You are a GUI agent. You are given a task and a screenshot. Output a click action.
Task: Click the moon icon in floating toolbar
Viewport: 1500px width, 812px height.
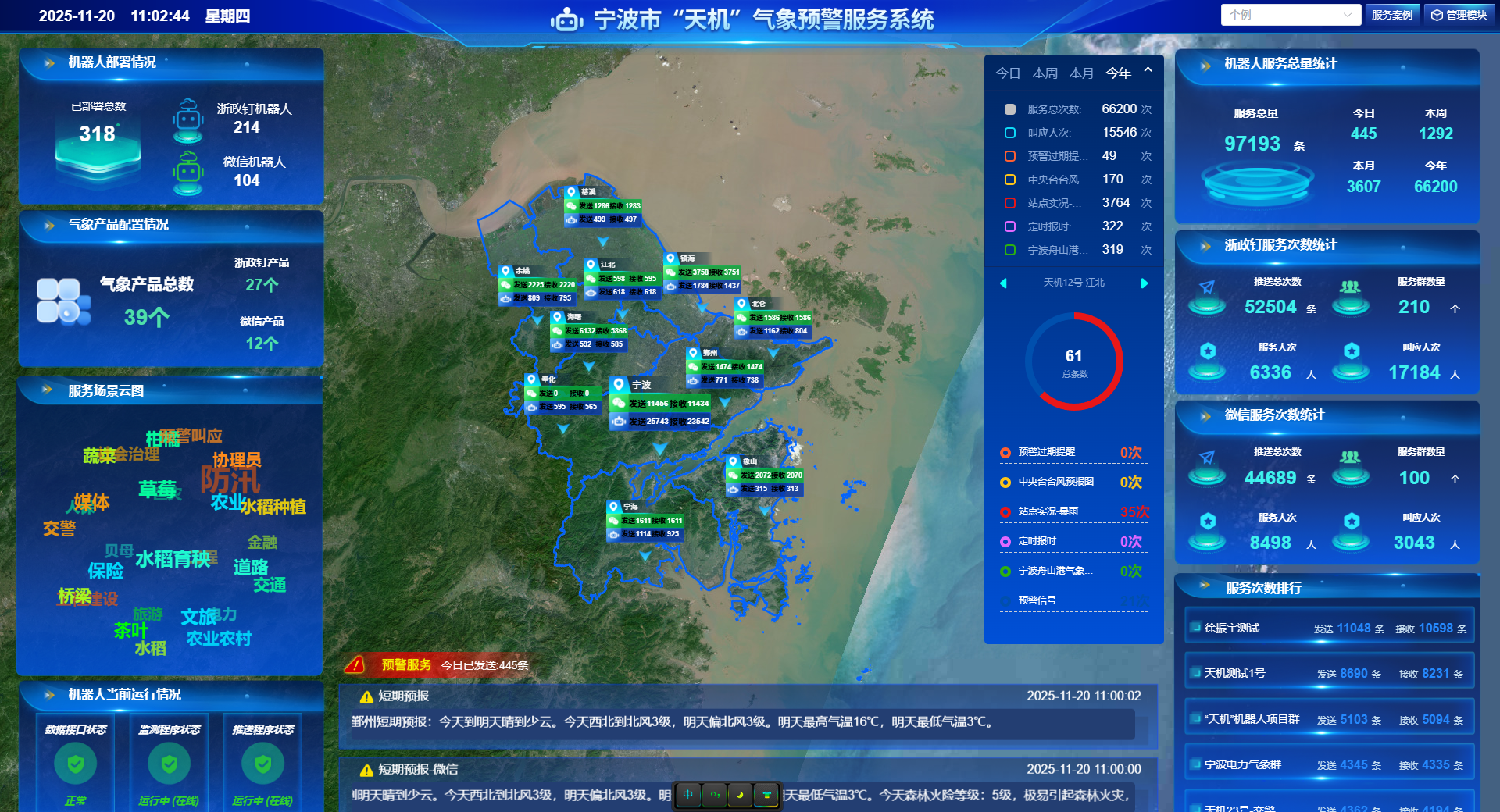point(740,795)
